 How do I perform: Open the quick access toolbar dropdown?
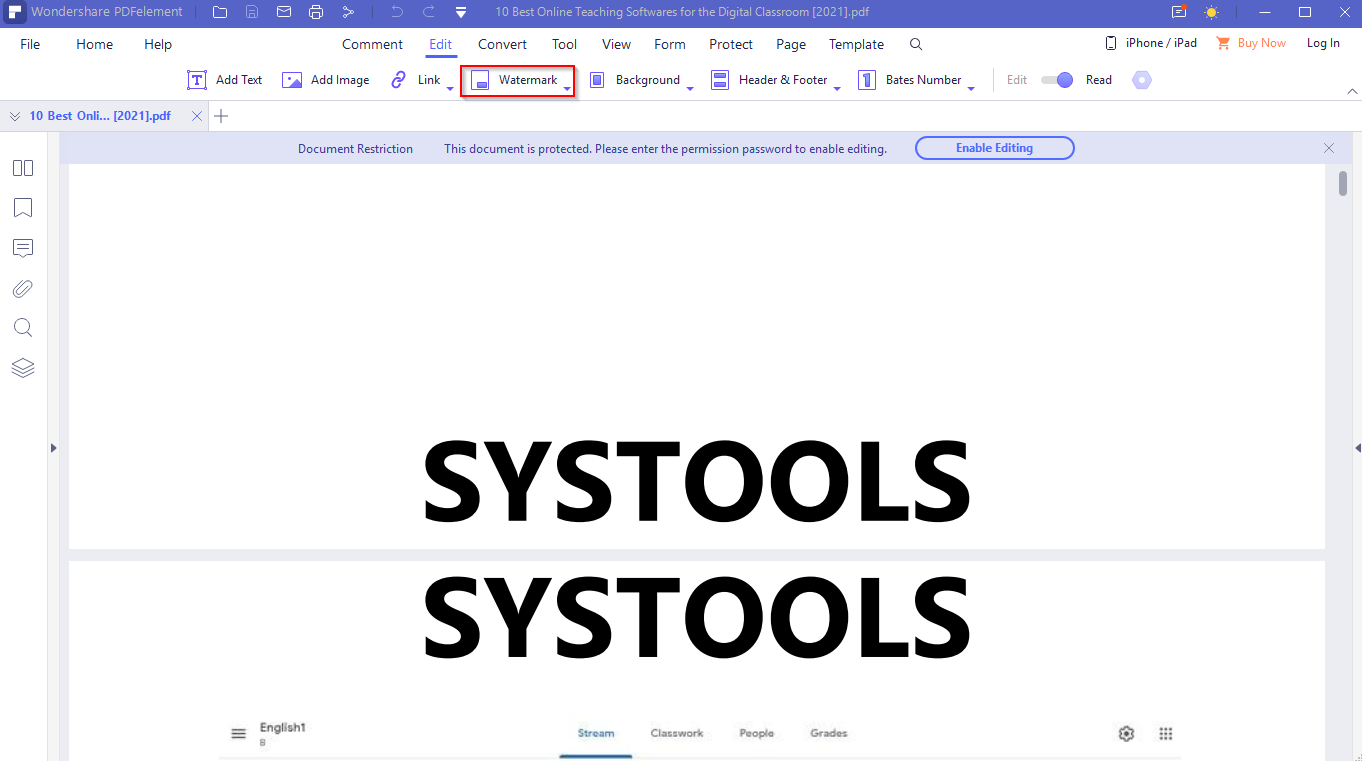(461, 13)
